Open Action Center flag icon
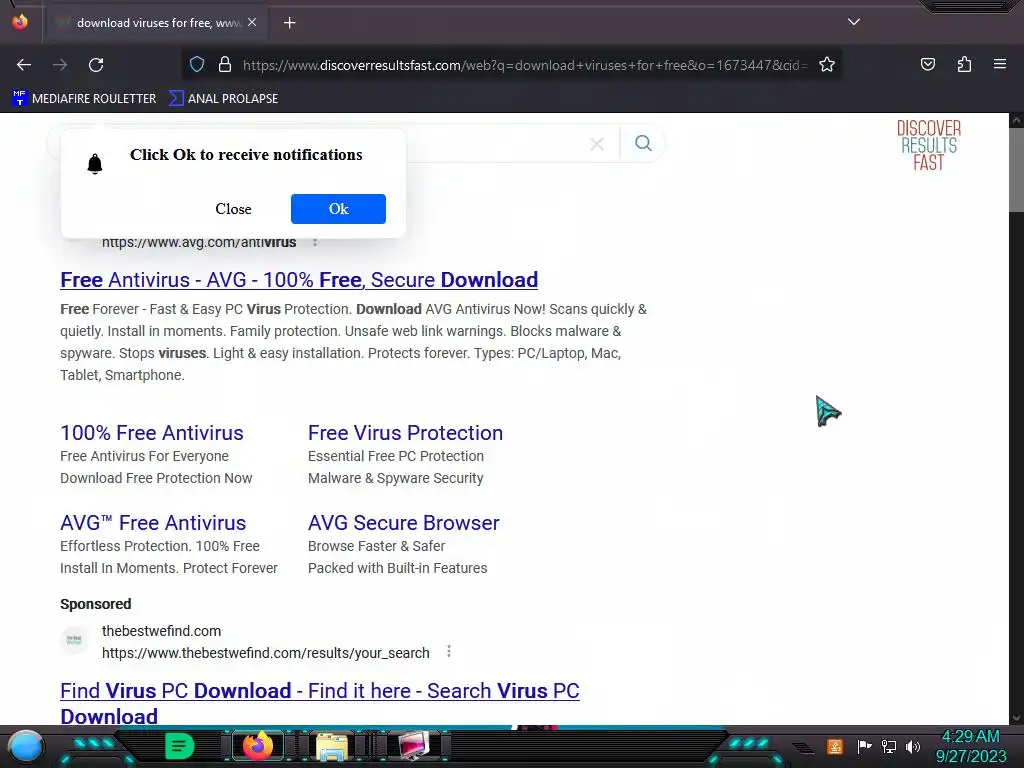Screen dimensions: 1024x768 click(864, 746)
